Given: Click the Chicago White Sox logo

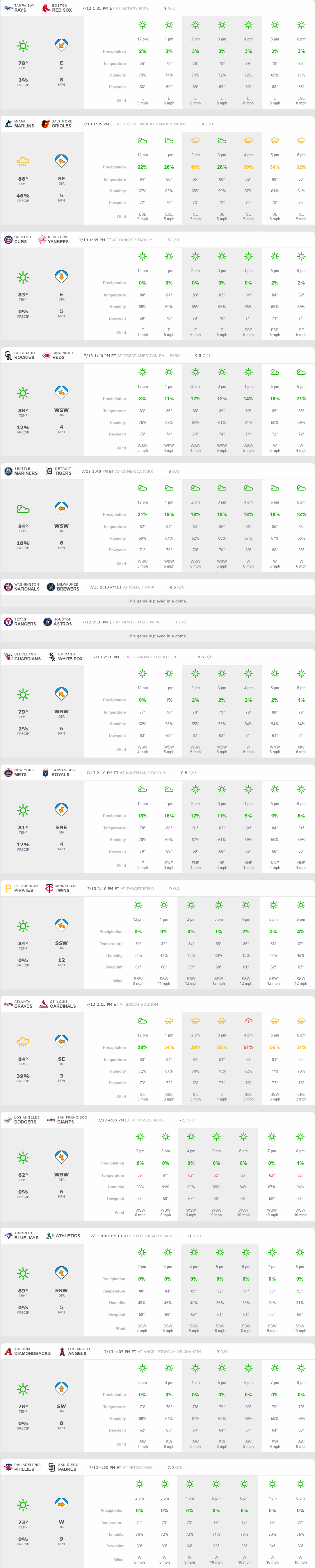Looking at the screenshot, I should [52, 657].
